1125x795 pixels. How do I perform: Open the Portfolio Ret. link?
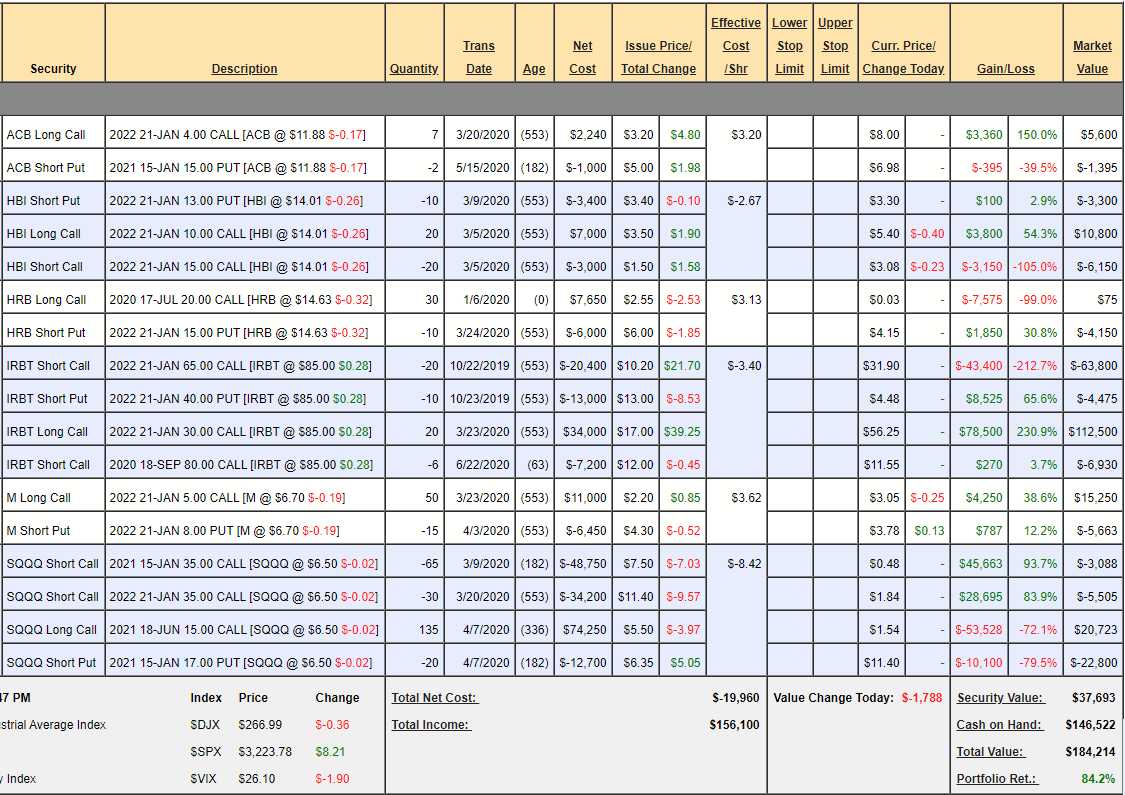pos(996,779)
